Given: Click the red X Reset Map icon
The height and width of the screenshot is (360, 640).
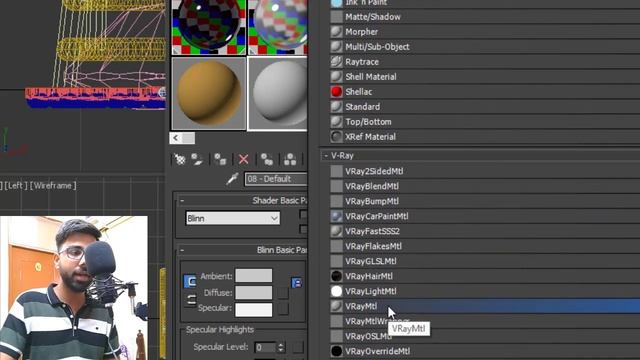Looking at the screenshot, I should (x=244, y=159).
